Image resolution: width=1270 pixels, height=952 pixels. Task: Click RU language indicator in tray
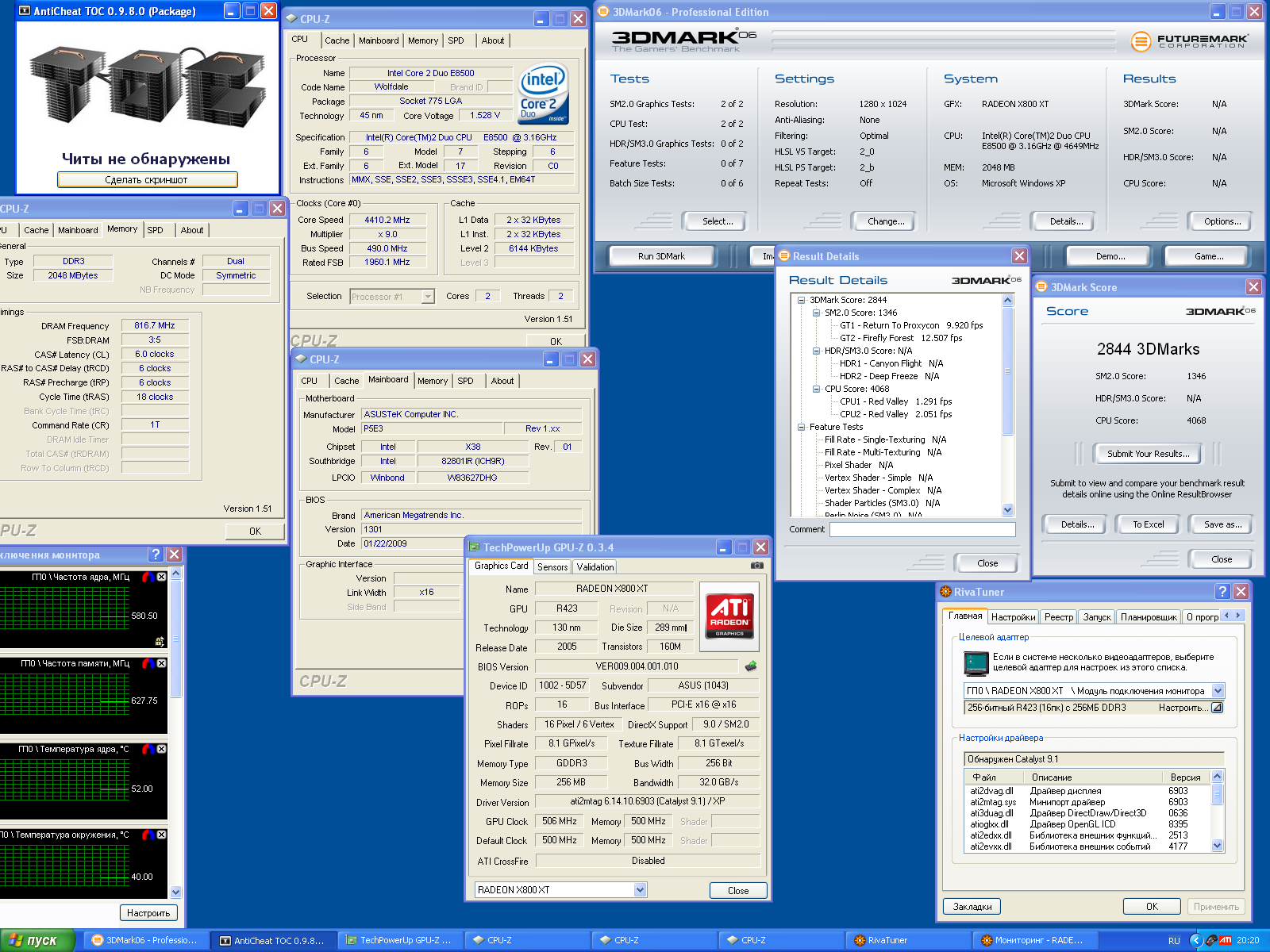[1174, 940]
